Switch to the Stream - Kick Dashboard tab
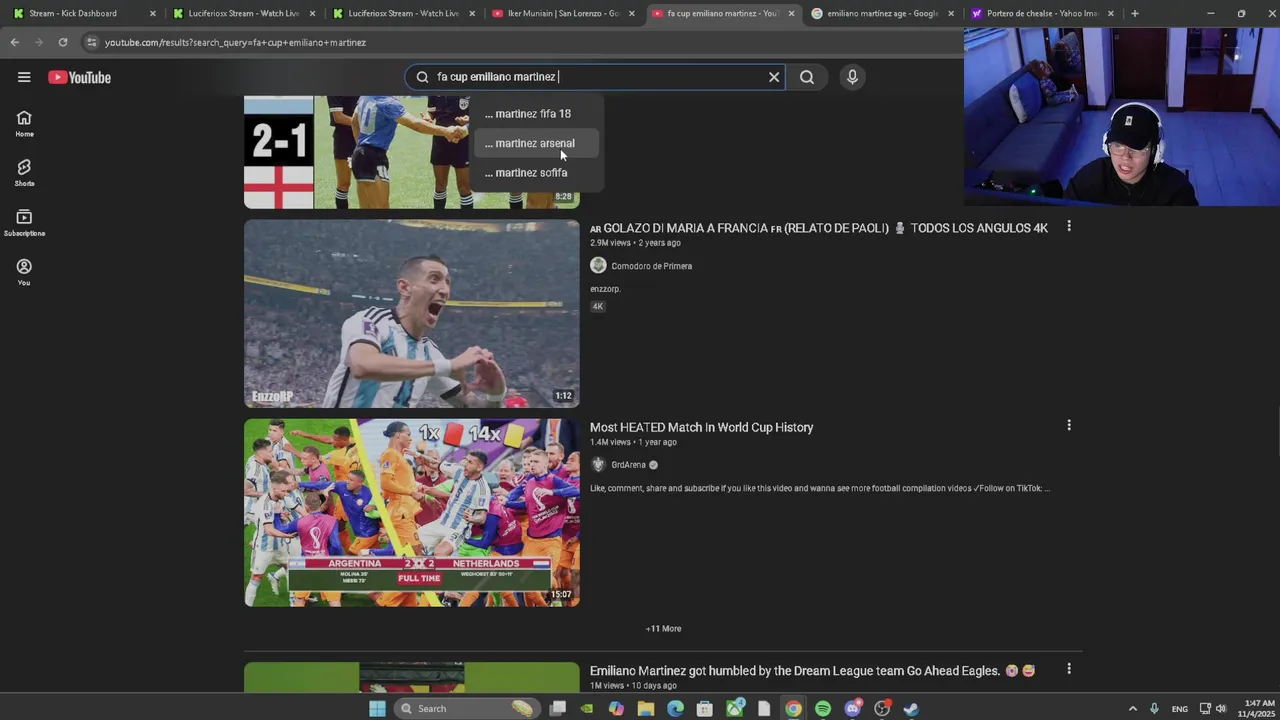 (x=85, y=14)
